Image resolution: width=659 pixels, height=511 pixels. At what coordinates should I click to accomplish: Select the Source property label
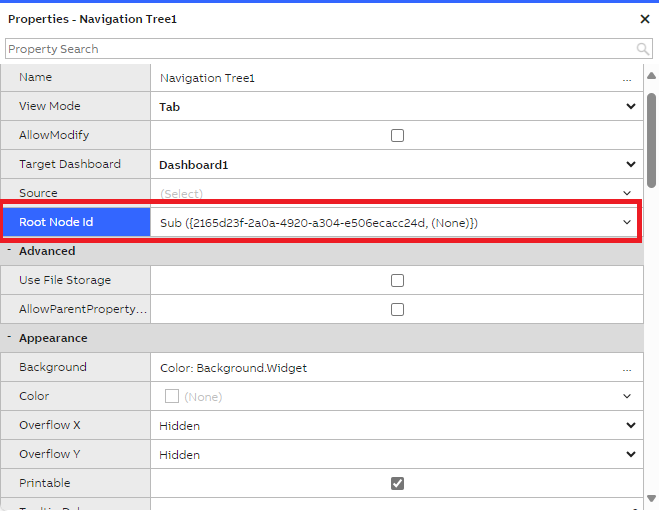38,193
